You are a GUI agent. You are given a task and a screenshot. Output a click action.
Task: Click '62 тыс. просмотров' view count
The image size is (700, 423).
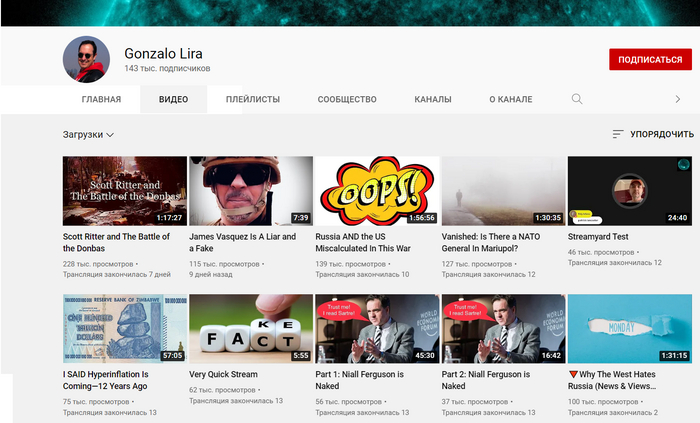click(222, 390)
